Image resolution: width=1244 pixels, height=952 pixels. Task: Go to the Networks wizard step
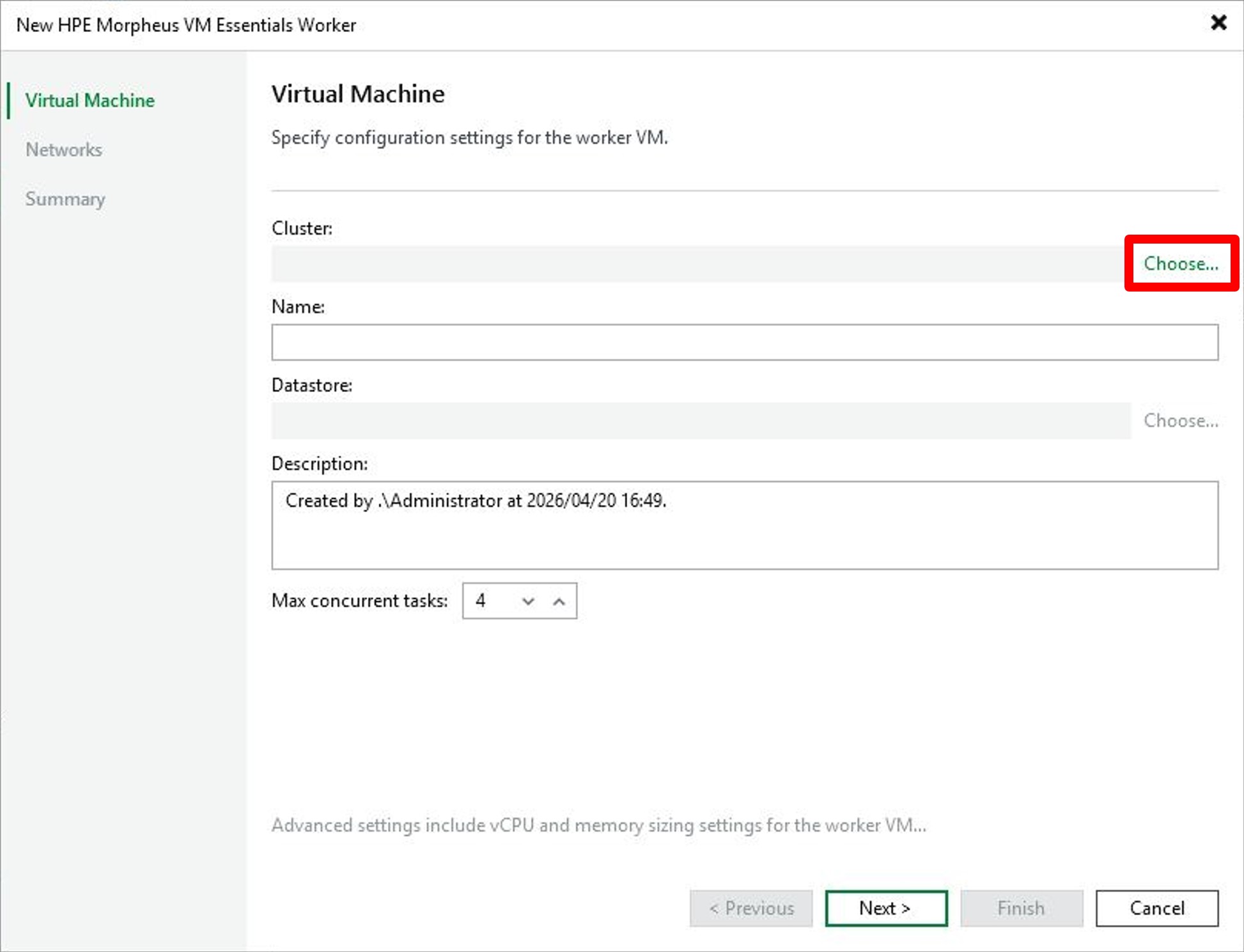tap(64, 150)
